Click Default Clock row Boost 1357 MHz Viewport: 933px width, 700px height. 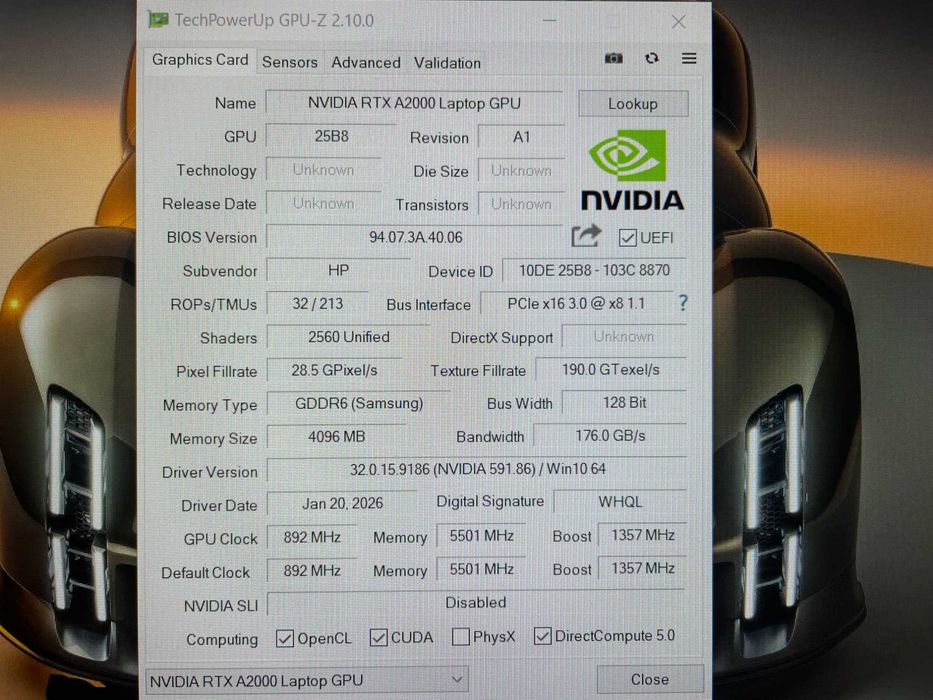[643, 568]
